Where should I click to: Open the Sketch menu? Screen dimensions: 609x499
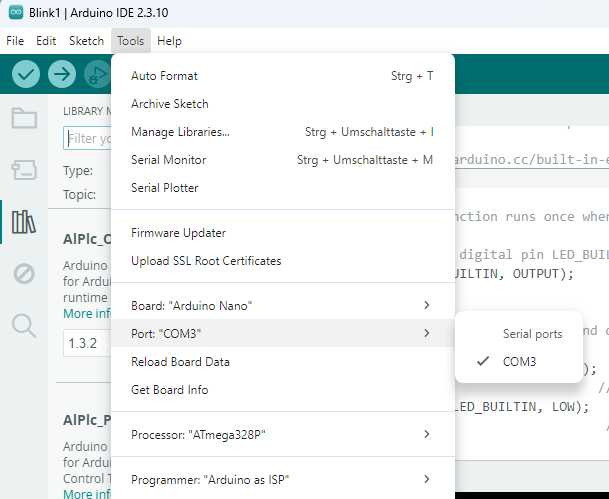point(86,41)
